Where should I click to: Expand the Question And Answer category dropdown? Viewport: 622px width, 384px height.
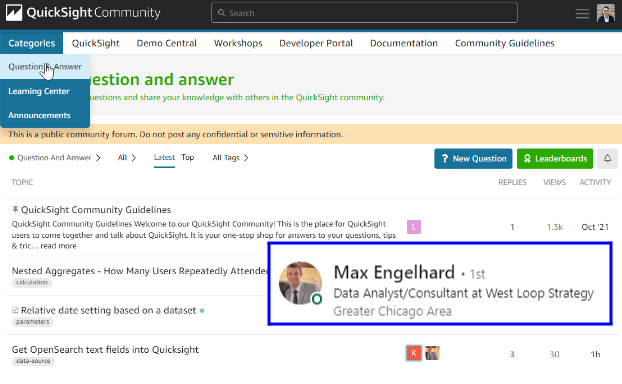(54, 158)
